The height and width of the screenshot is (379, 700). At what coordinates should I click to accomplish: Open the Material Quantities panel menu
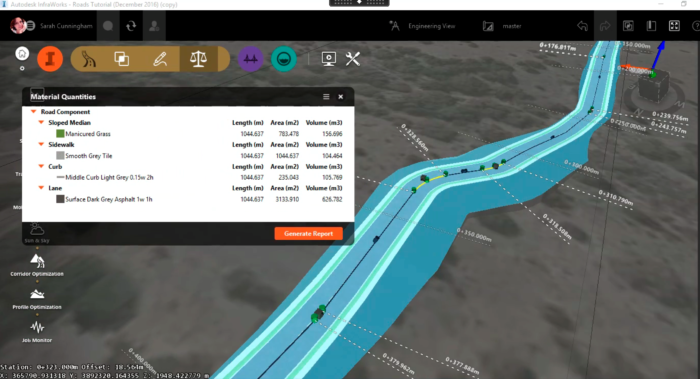[326, 97]
